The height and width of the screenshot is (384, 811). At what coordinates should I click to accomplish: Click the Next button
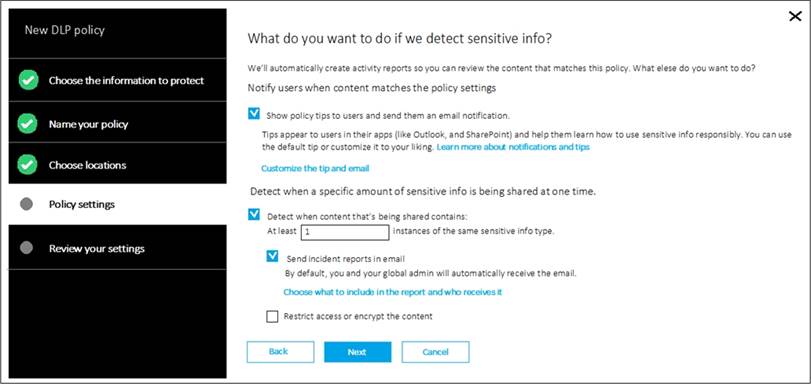(x=357, y=352)
